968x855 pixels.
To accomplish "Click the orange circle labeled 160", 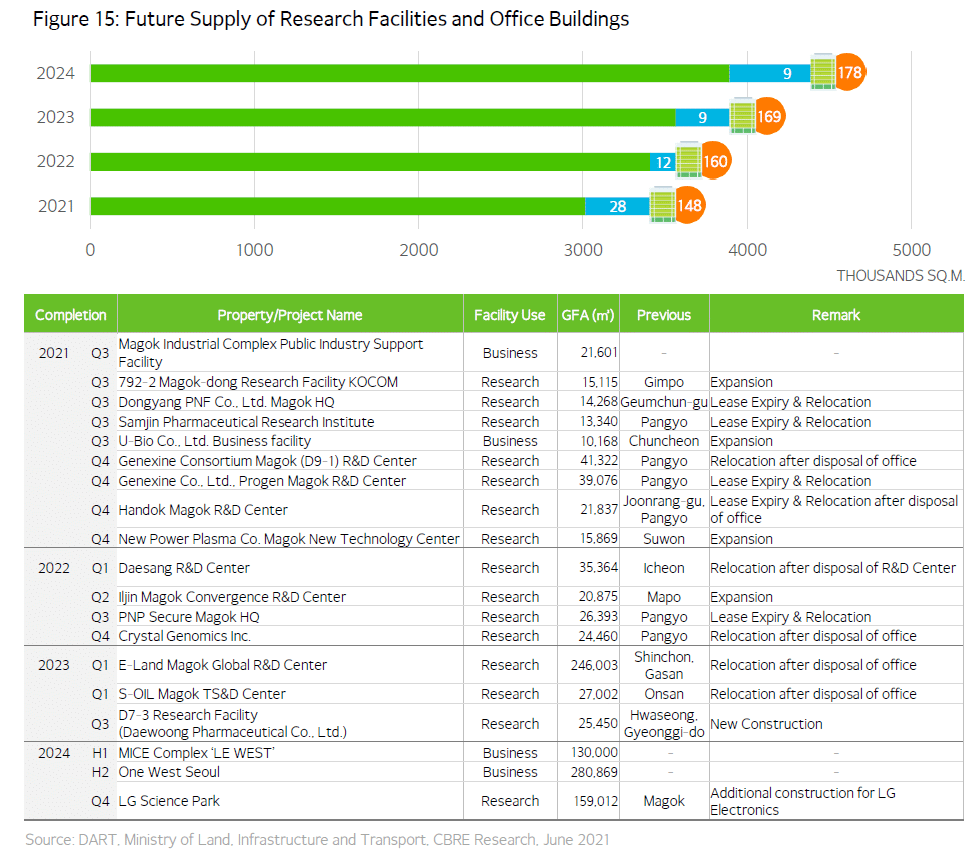I will click(x=716, y=161).
